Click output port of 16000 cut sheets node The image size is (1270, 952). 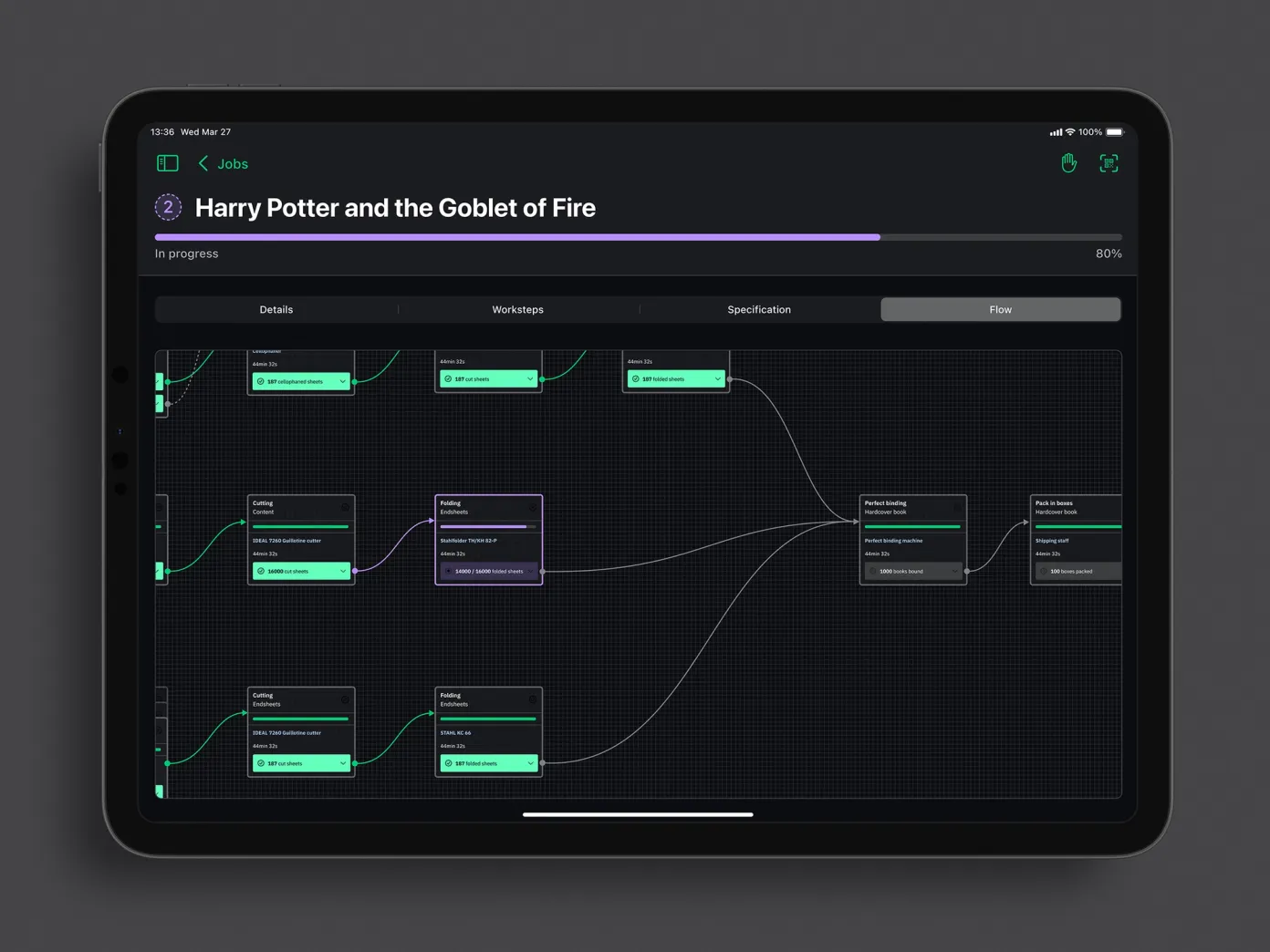[355, 571]
